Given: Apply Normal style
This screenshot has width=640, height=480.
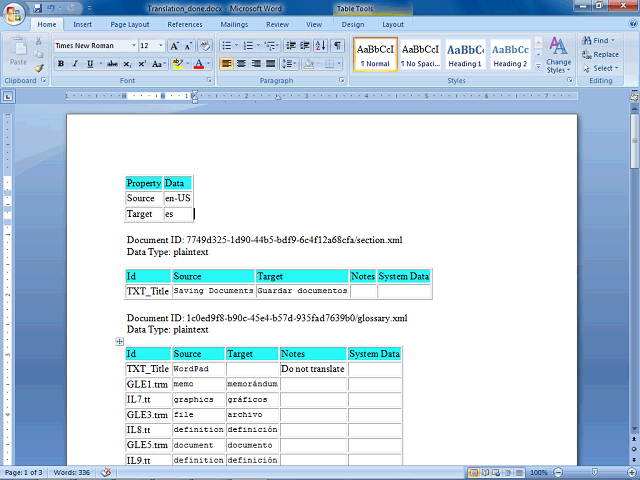Looking at the screenshot, I should point(376,55).
